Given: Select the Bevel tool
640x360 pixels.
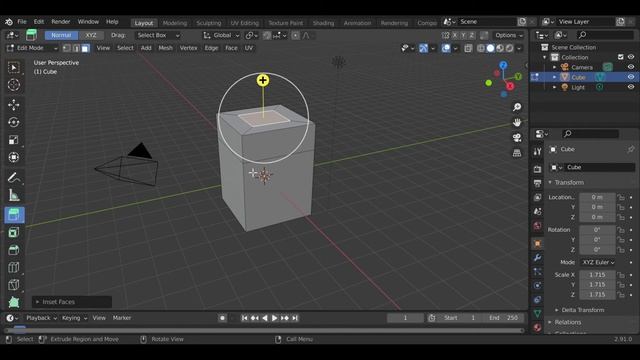Looking at the screenshot, I should pos(14,250).
